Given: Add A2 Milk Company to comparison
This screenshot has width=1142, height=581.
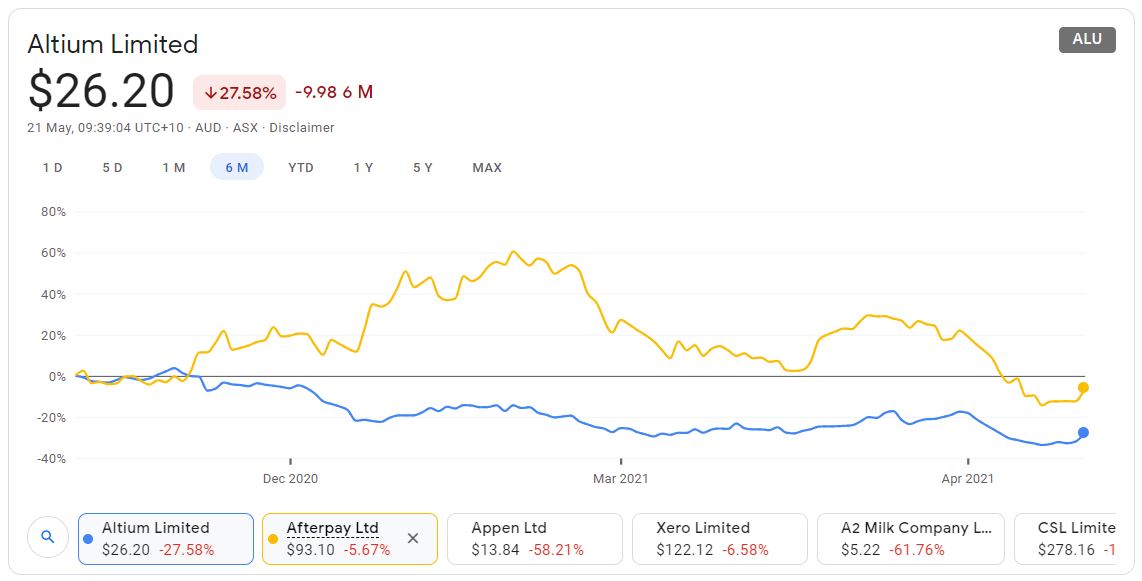Looking at the screenshot, I should click(x=904, y=539).
